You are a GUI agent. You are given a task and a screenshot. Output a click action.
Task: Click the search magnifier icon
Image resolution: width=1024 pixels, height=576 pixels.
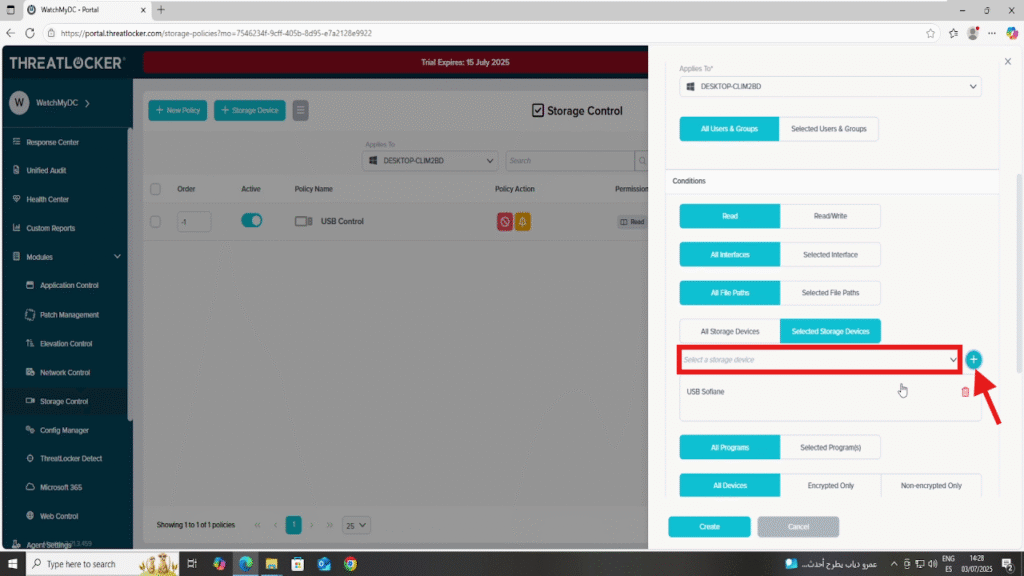click(642, 161)
